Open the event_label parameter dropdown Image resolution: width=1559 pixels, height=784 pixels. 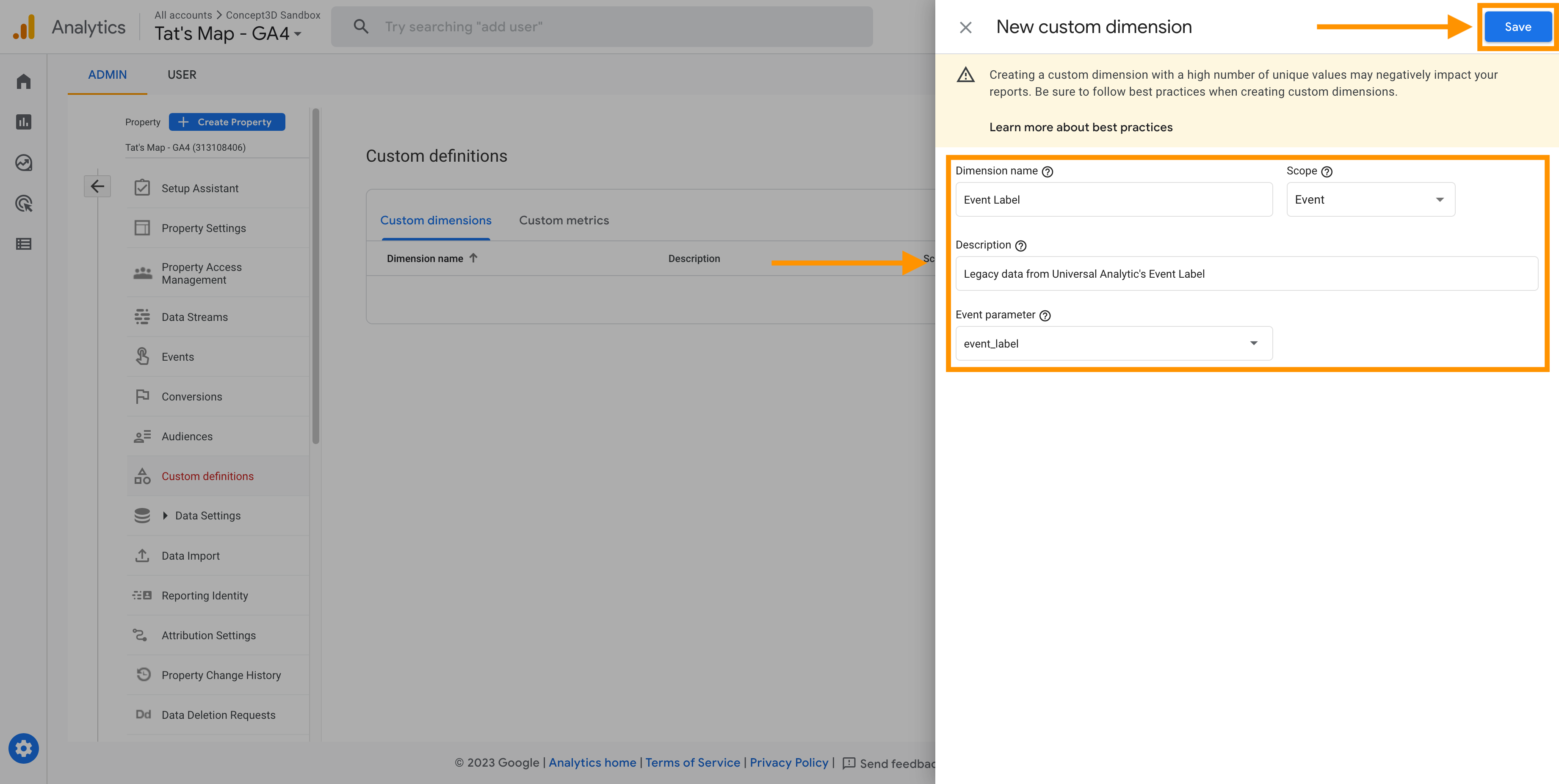pos(1114,344)
